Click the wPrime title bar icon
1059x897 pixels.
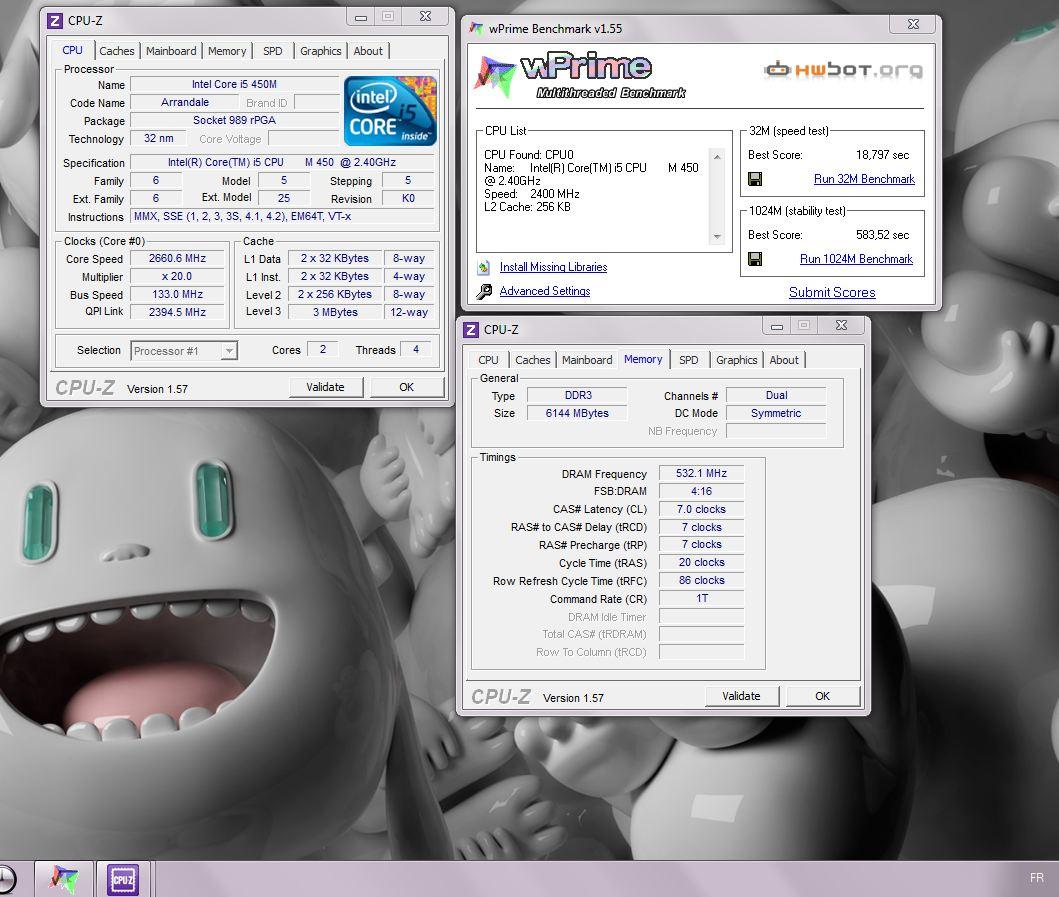click(476, 28)
